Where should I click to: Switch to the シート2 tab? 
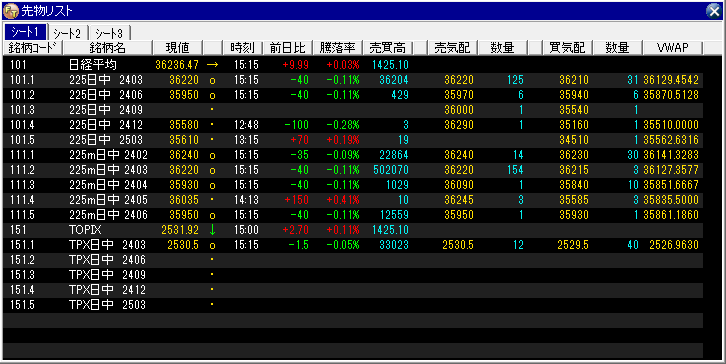67,33
